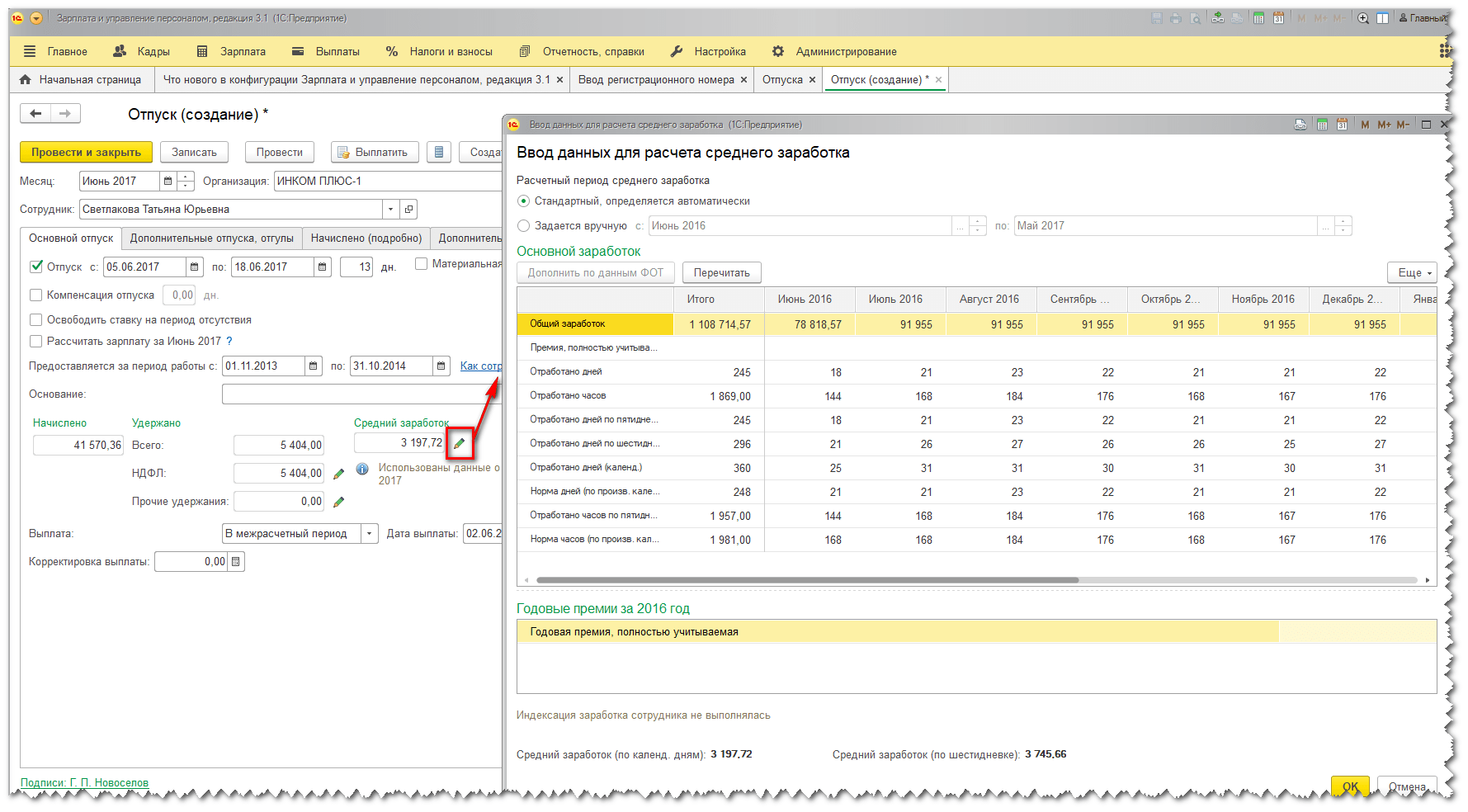Click the zoom scale icon in main title bar

1363,18
